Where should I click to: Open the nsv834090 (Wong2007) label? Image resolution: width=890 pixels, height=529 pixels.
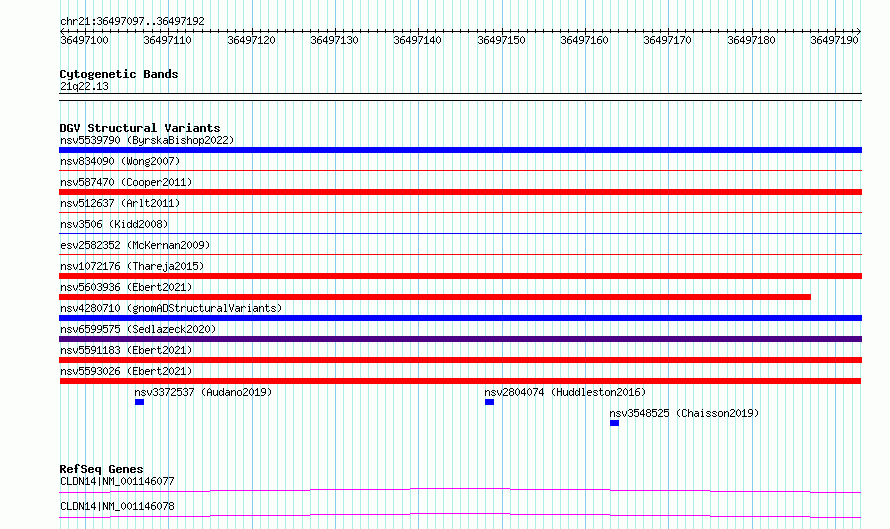[x=120, y=161]
